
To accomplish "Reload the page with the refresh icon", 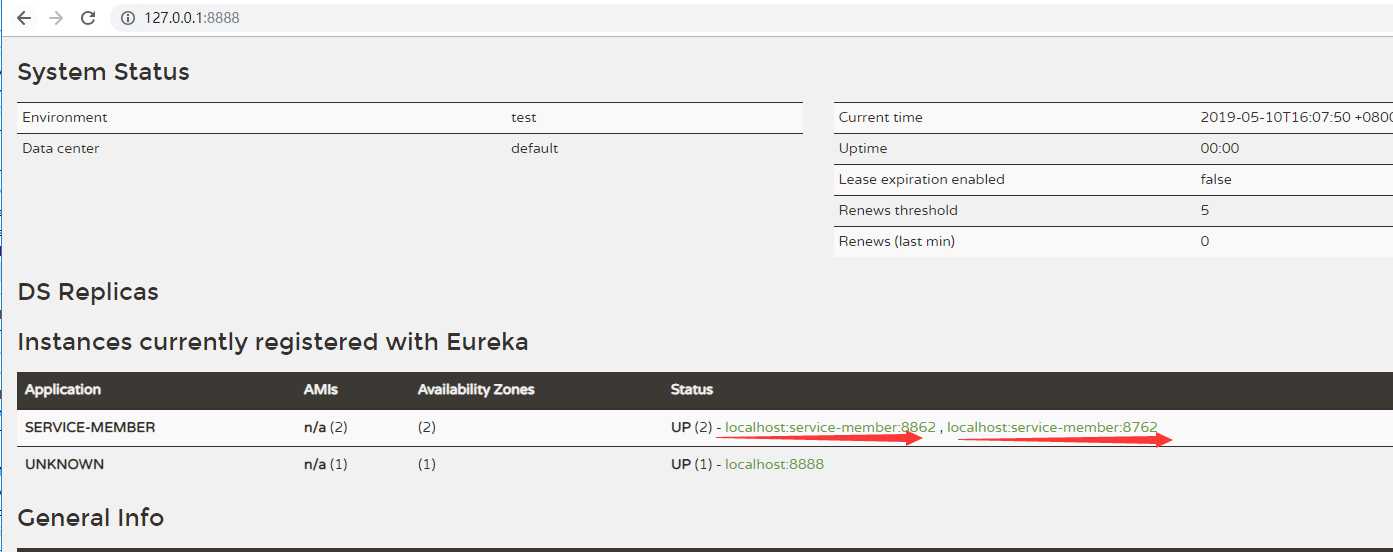I will click(88, 18).
